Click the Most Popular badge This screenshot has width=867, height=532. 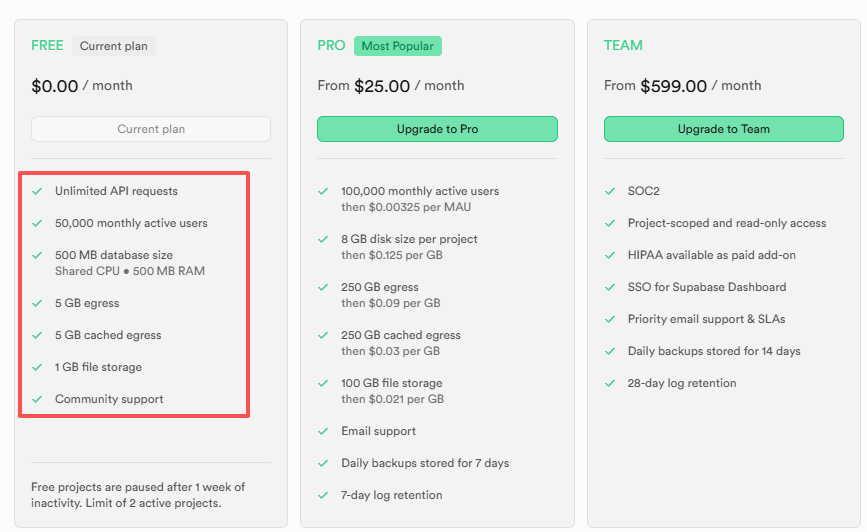click(x=397, y=46)
